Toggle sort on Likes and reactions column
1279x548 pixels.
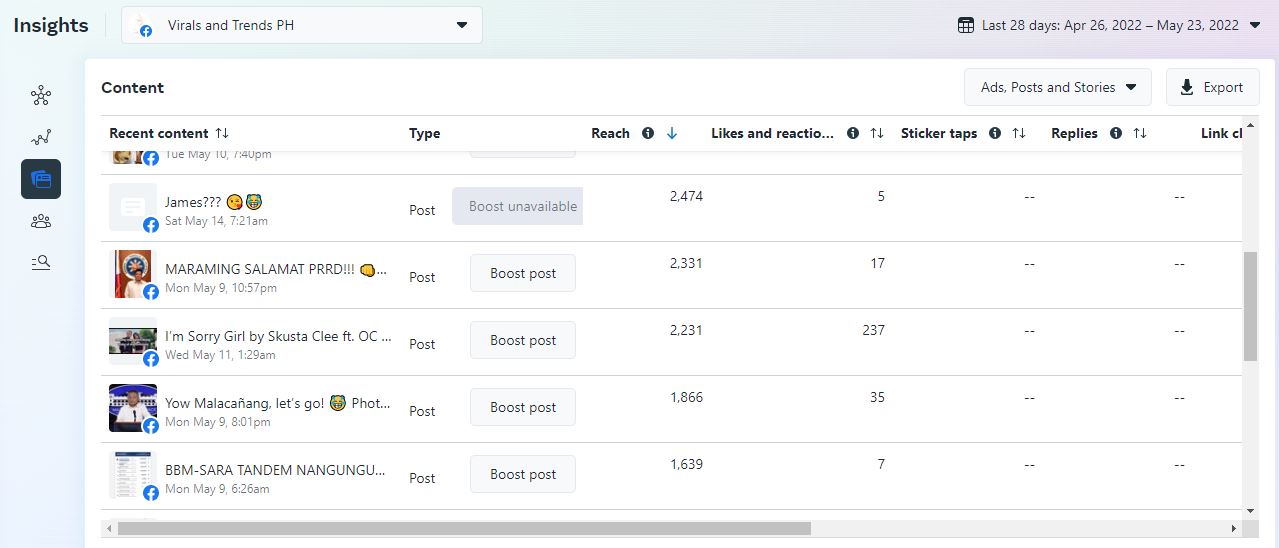point(877,133)
